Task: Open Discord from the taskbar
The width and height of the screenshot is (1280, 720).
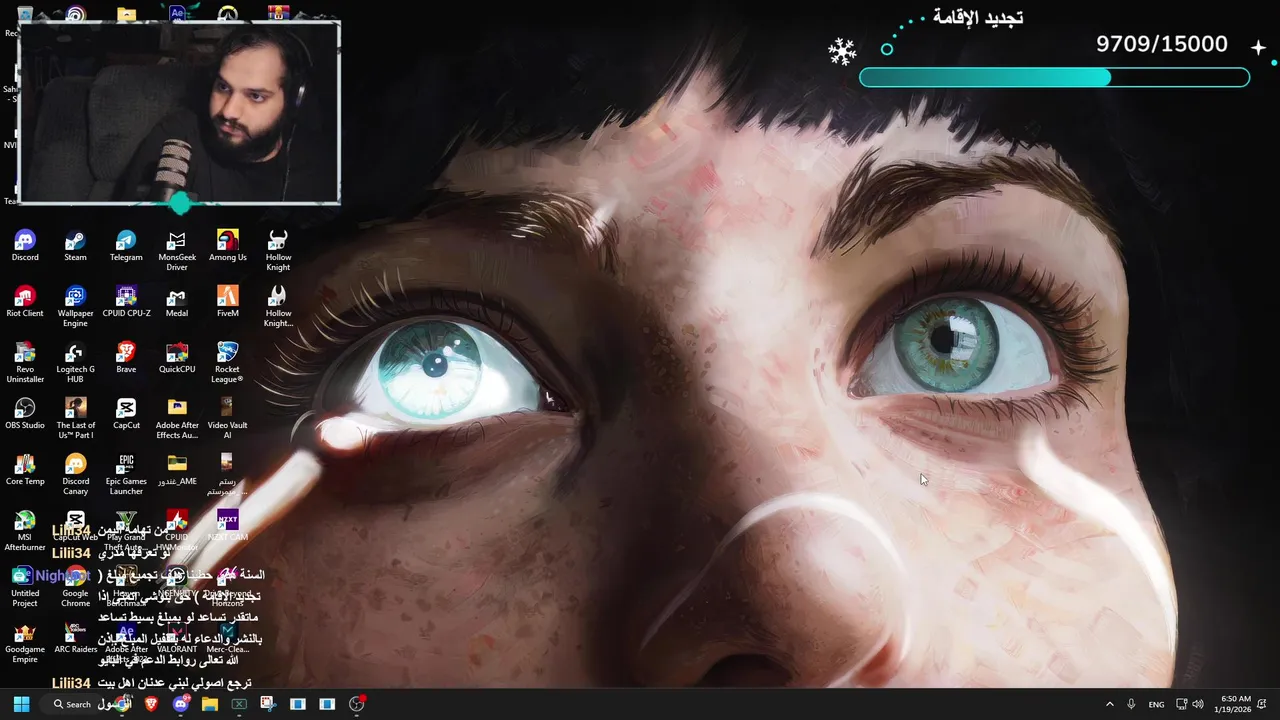Action: [x=181, y=704]
